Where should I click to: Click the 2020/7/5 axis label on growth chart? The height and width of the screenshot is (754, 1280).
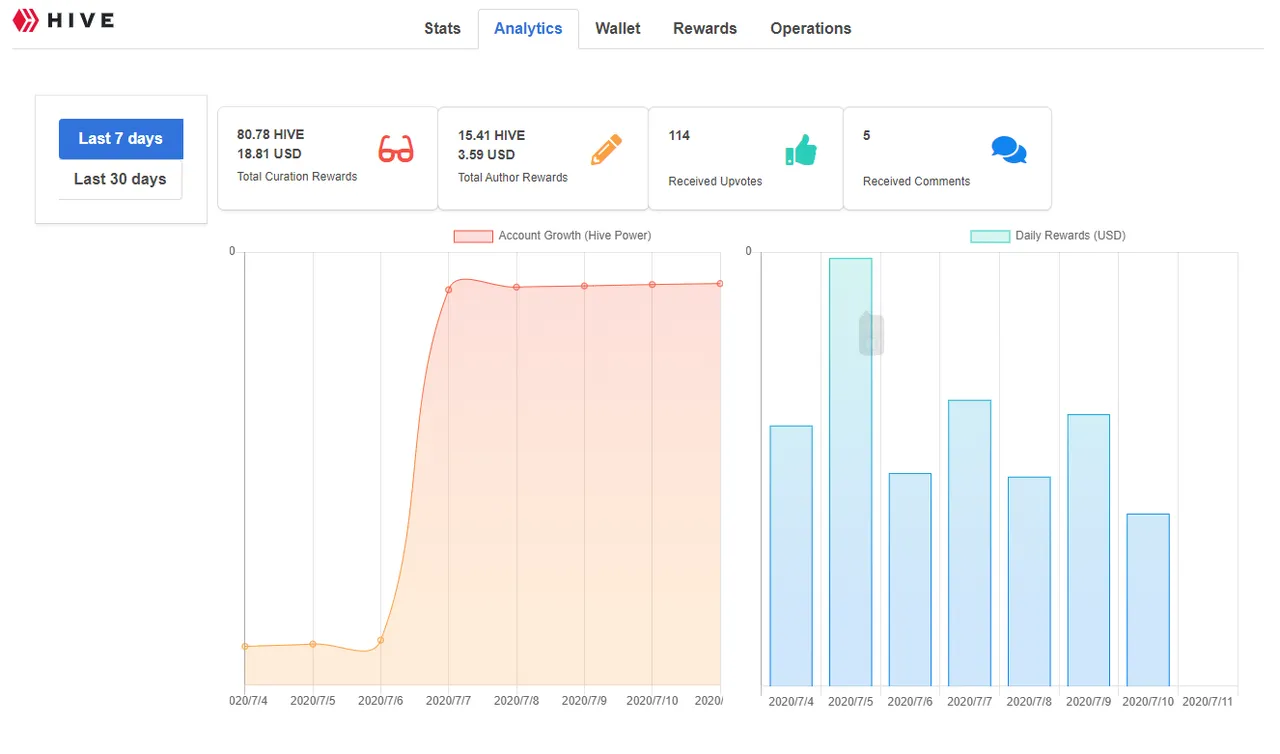313,701
